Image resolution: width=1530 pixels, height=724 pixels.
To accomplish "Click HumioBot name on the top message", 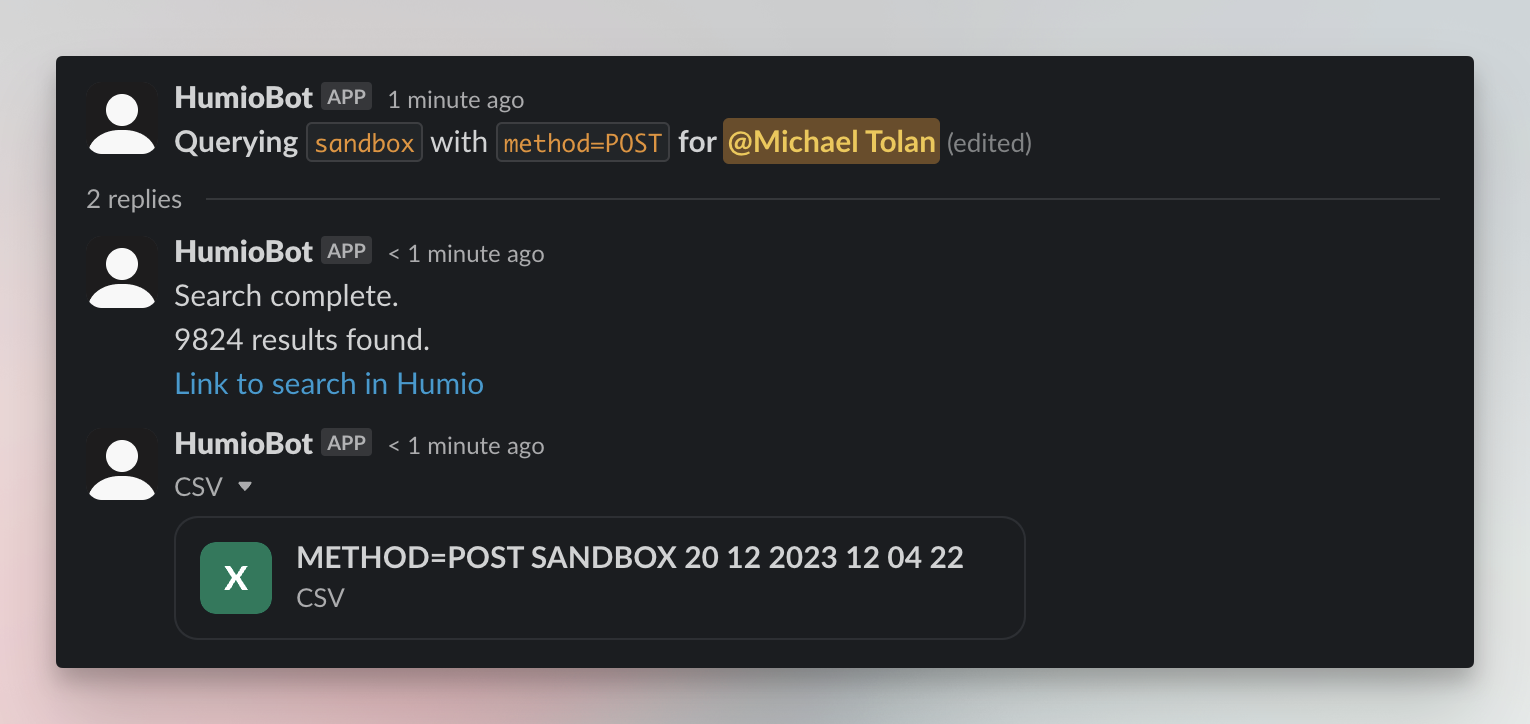I will click(x=244, y=98).
